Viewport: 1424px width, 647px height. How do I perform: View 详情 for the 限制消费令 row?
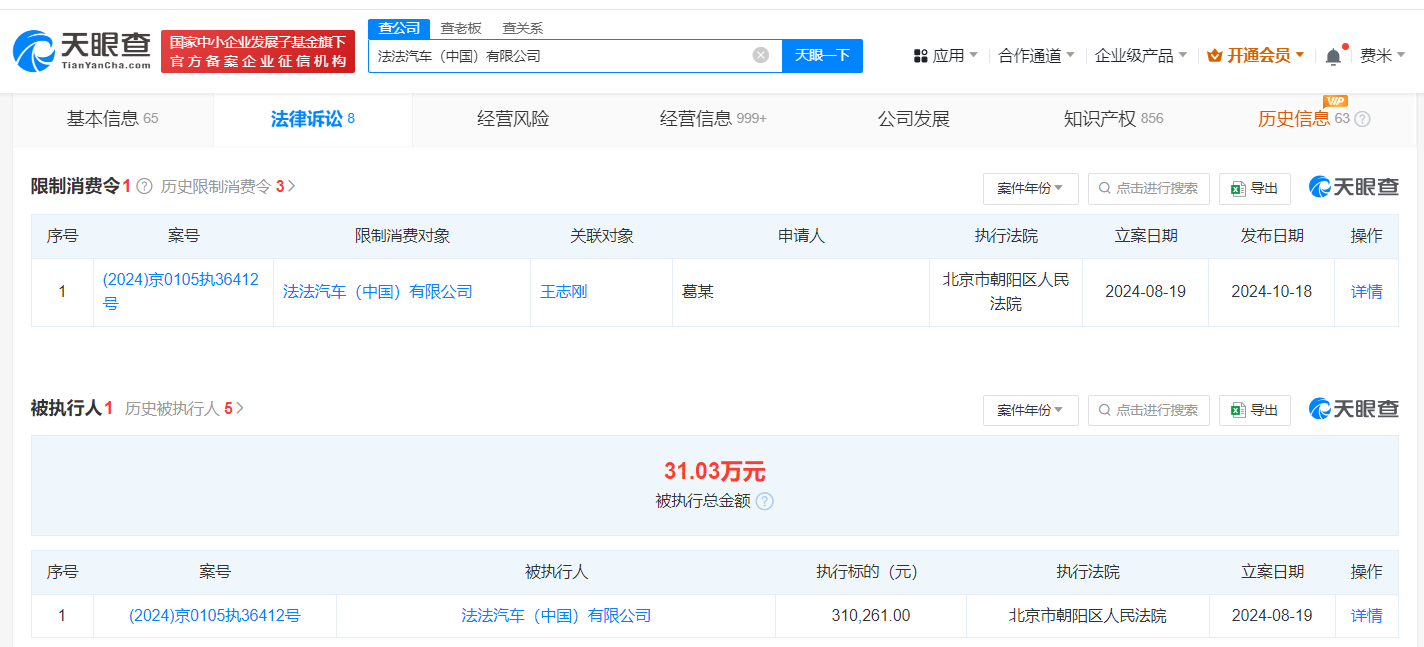click(1366, 292)
